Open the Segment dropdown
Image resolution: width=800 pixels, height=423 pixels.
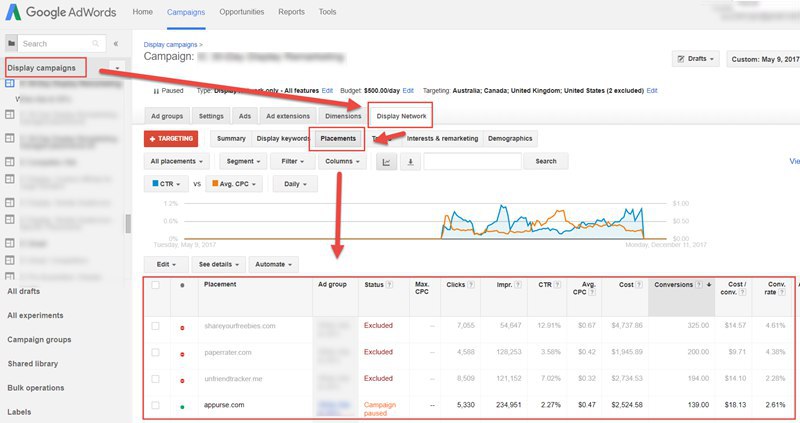click(x=243, y=162)
